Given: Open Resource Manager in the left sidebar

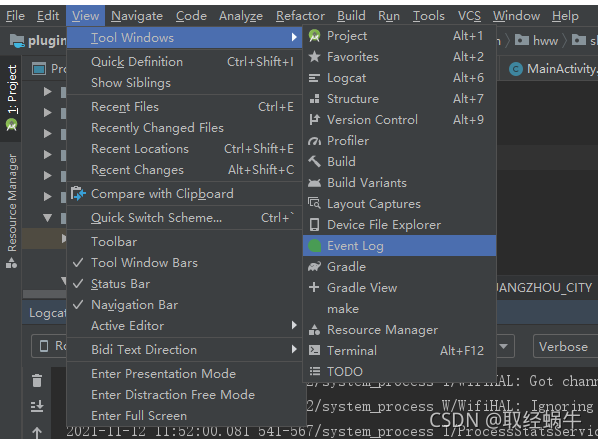Looking at the screenshot, I should [x=11, y=212].
